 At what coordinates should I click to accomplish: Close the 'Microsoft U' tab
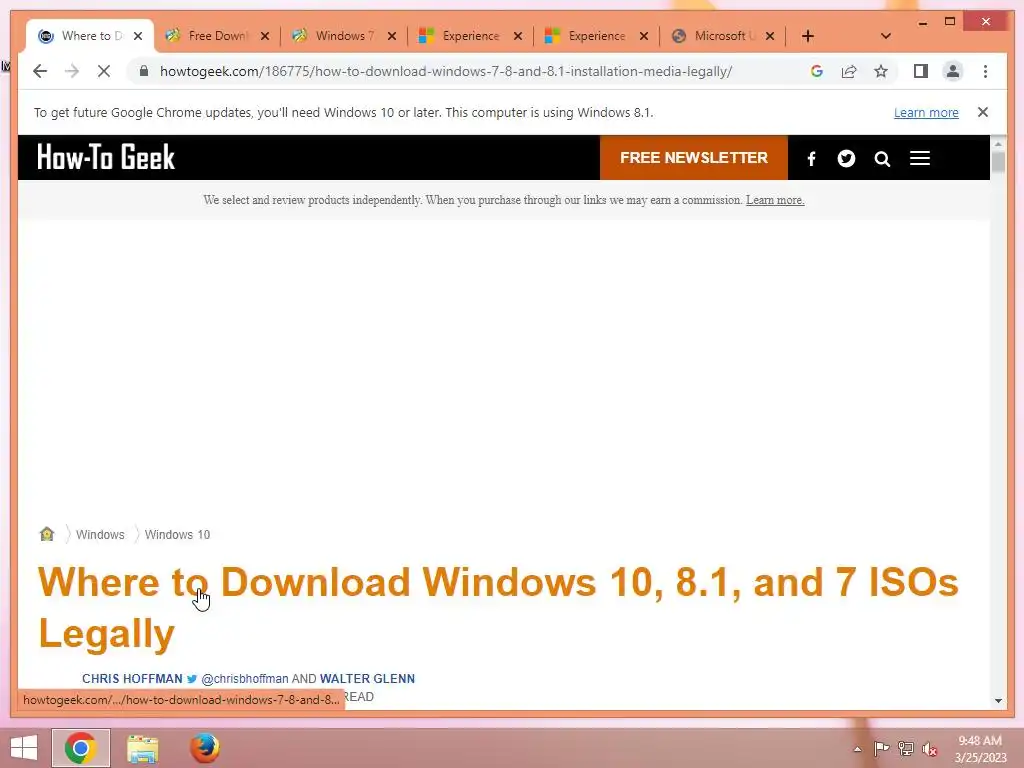(770, 36)
